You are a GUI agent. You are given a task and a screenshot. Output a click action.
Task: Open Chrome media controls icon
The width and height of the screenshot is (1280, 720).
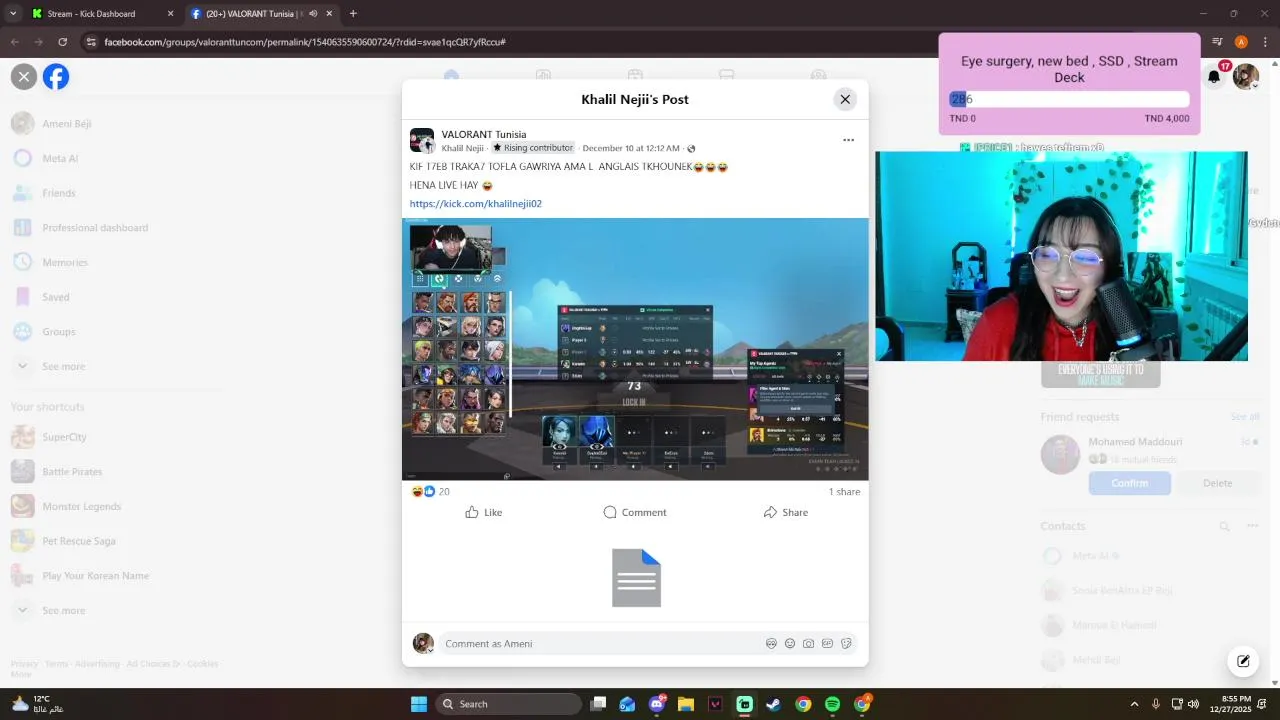tap(1217, 42)
